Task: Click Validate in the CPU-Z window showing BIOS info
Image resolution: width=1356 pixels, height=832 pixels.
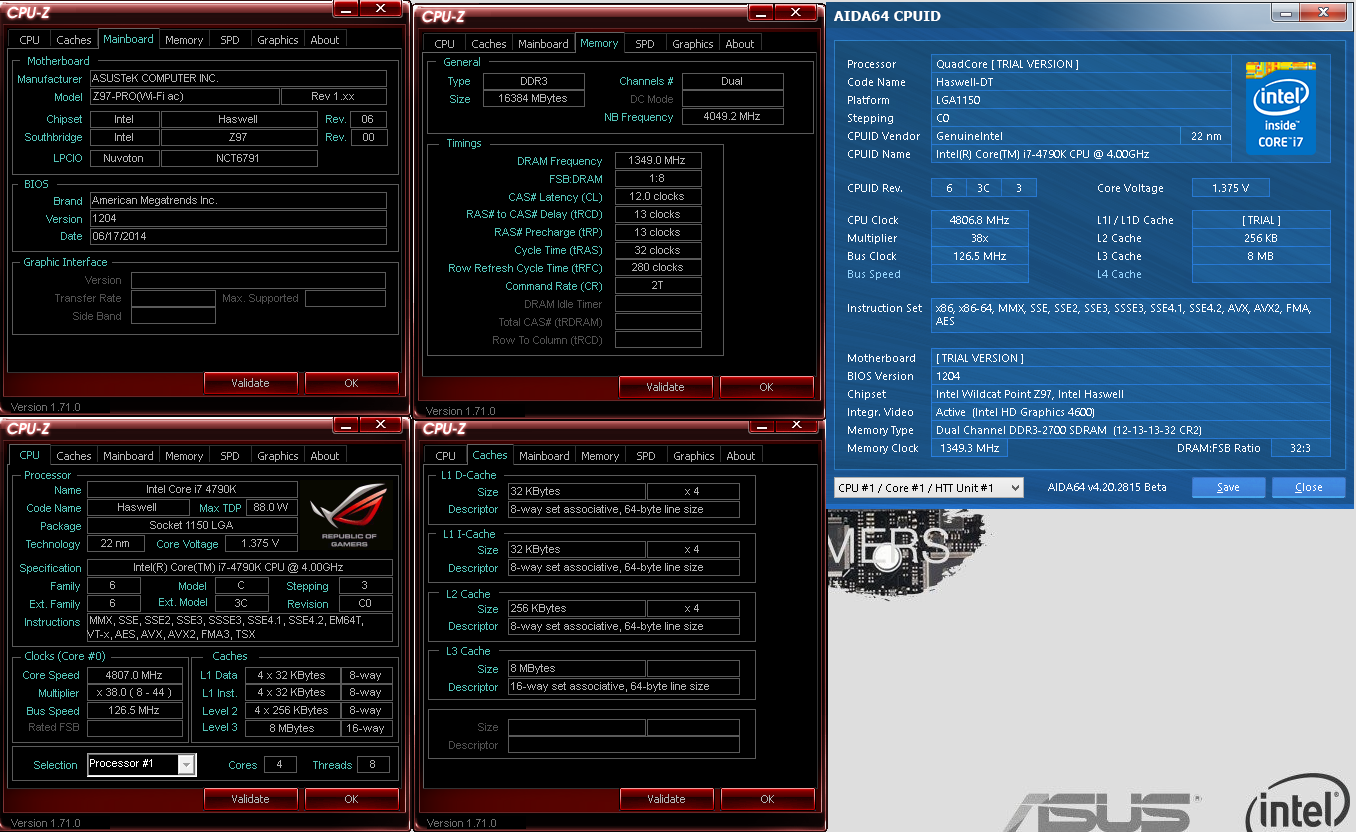Action: [x=250, y=383]
